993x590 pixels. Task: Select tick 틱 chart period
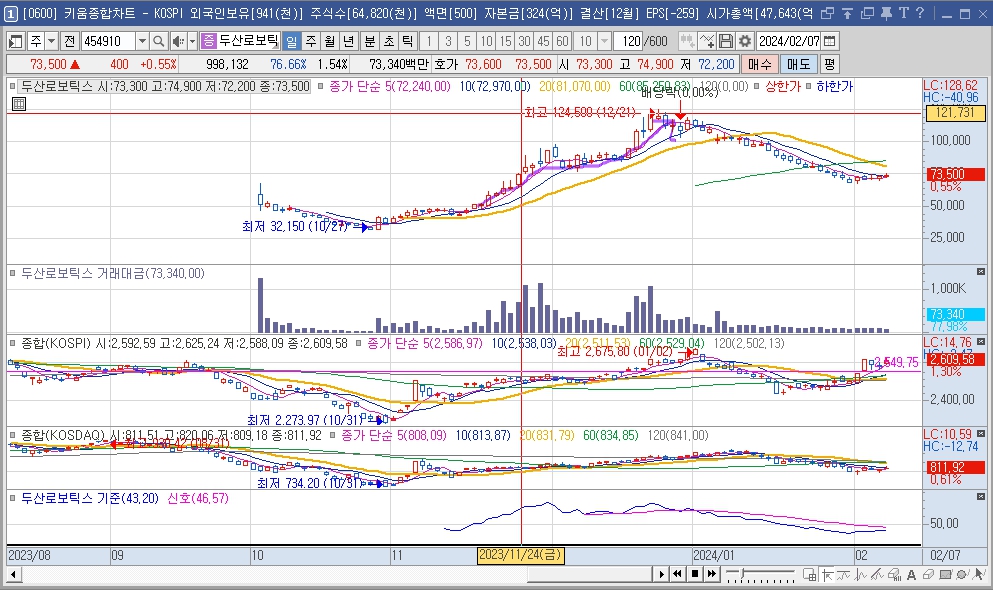(408, 41)
